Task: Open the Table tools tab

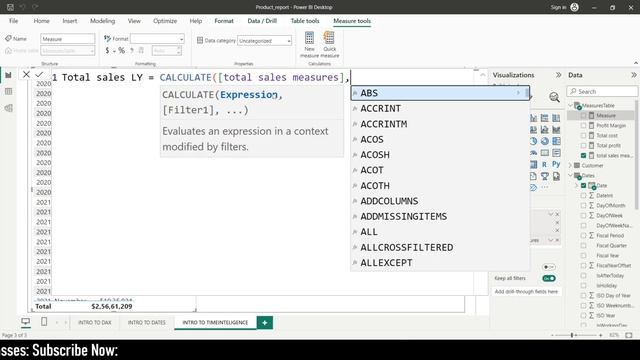Action: (x=305, y=21)
